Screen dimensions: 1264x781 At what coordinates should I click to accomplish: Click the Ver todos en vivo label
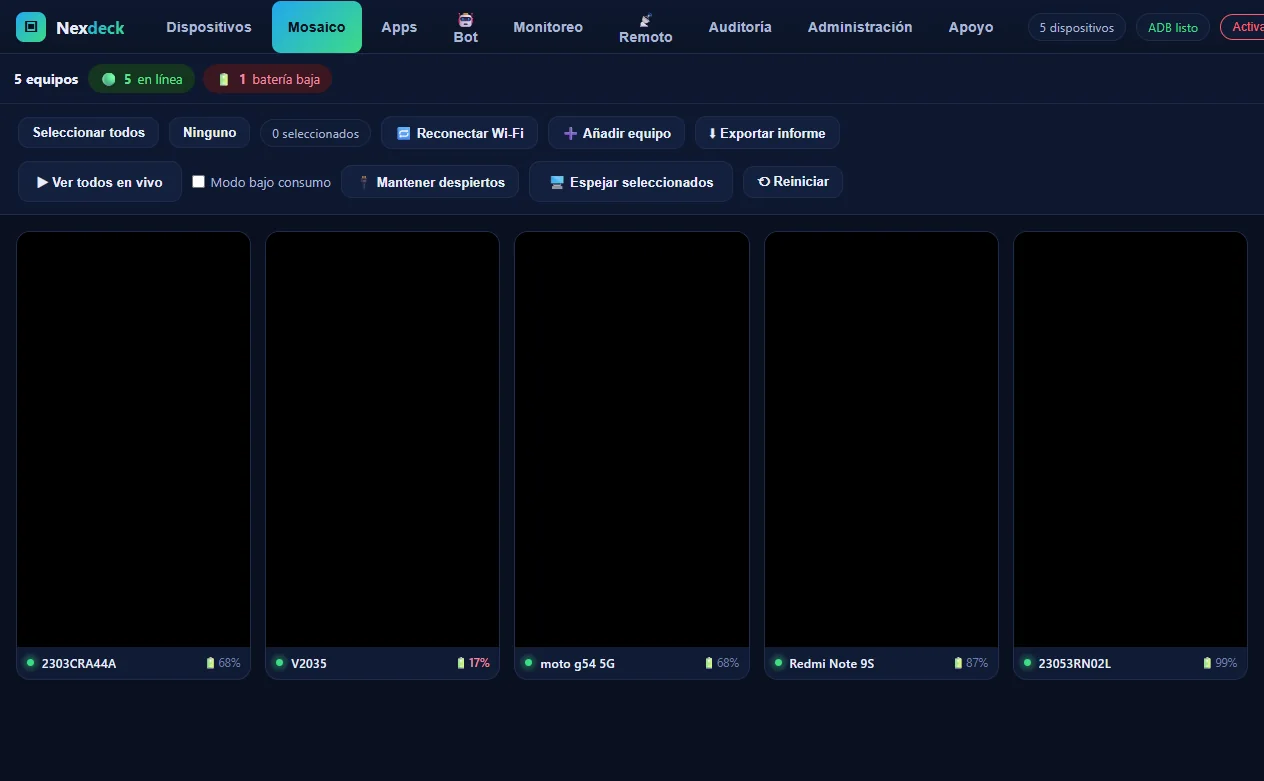pos(107,182)
